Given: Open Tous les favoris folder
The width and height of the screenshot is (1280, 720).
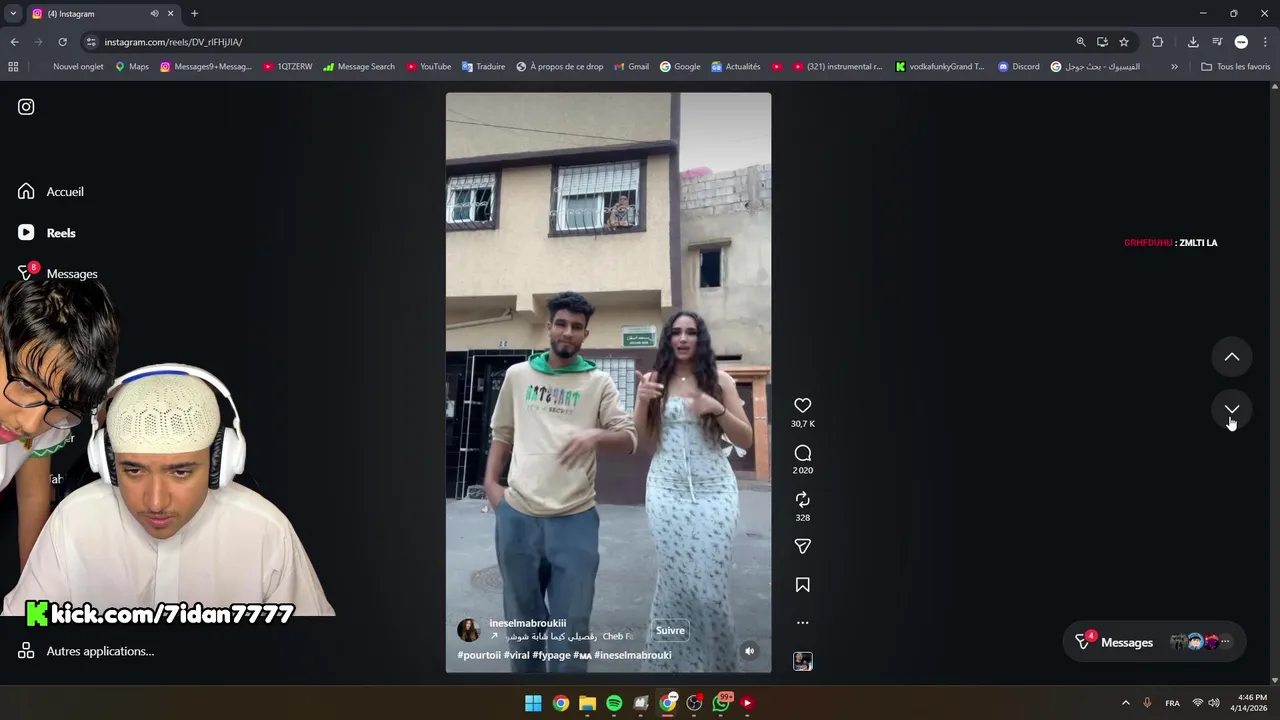Looking at the screenshot, I should click(1235, 67).
